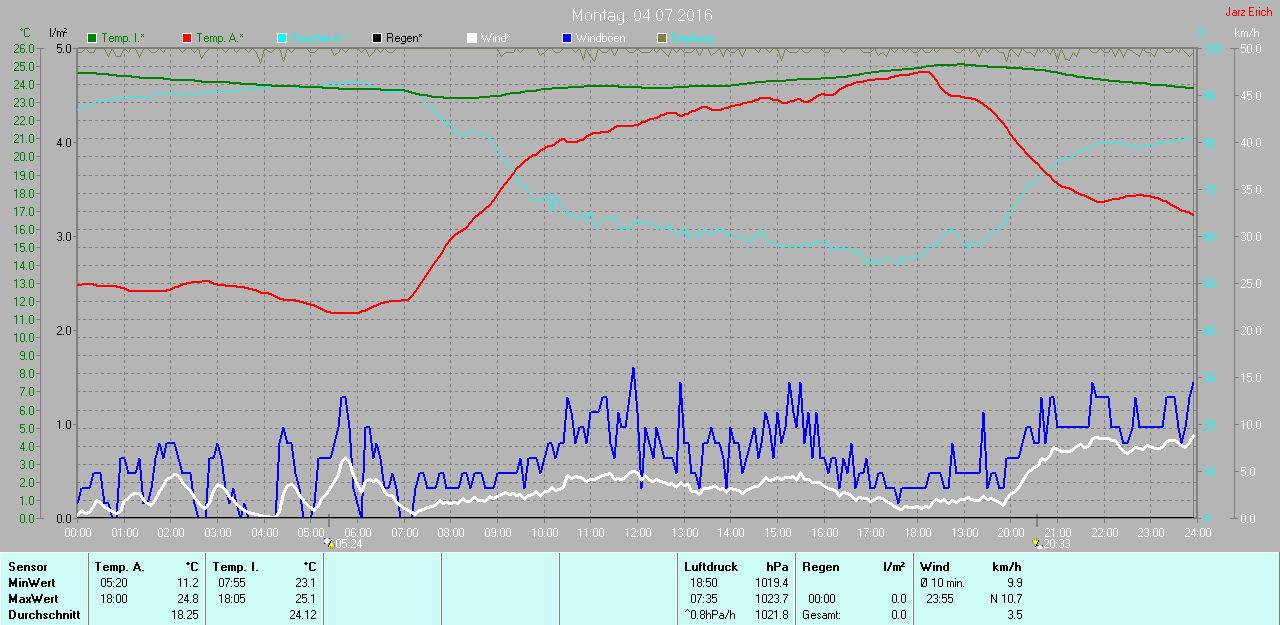
Task: Click the red Temp. A. legend swatch
Action: (x=187, y=37)
